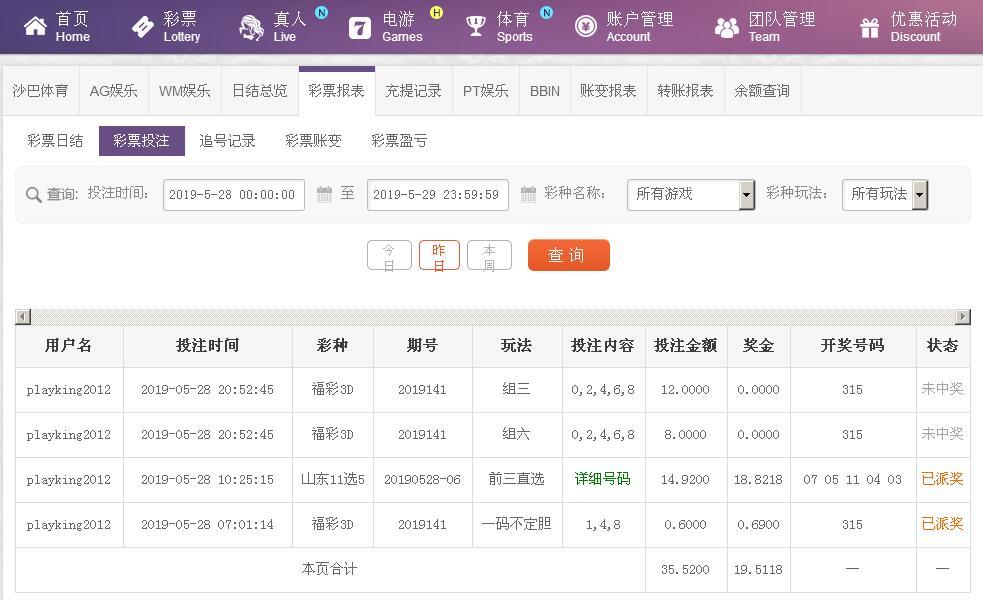Click the Live dealer icon
Viewport: 983px width, 600px height.
pos(251,28)
